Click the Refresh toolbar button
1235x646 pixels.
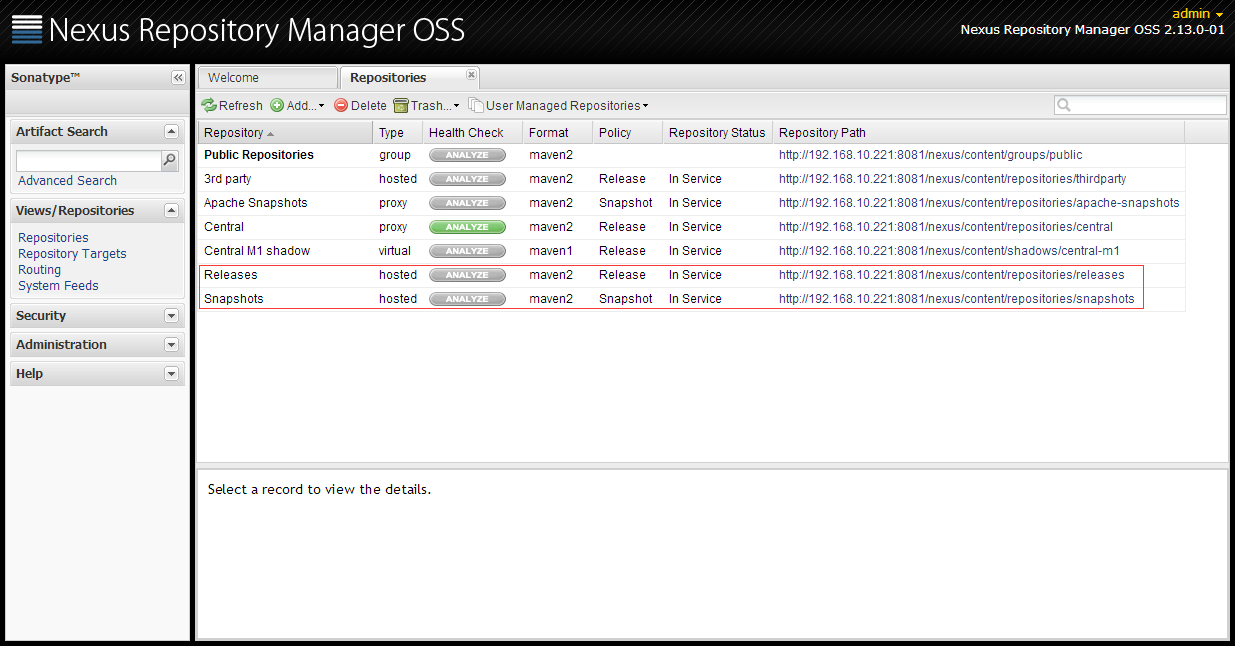(232, 105)
